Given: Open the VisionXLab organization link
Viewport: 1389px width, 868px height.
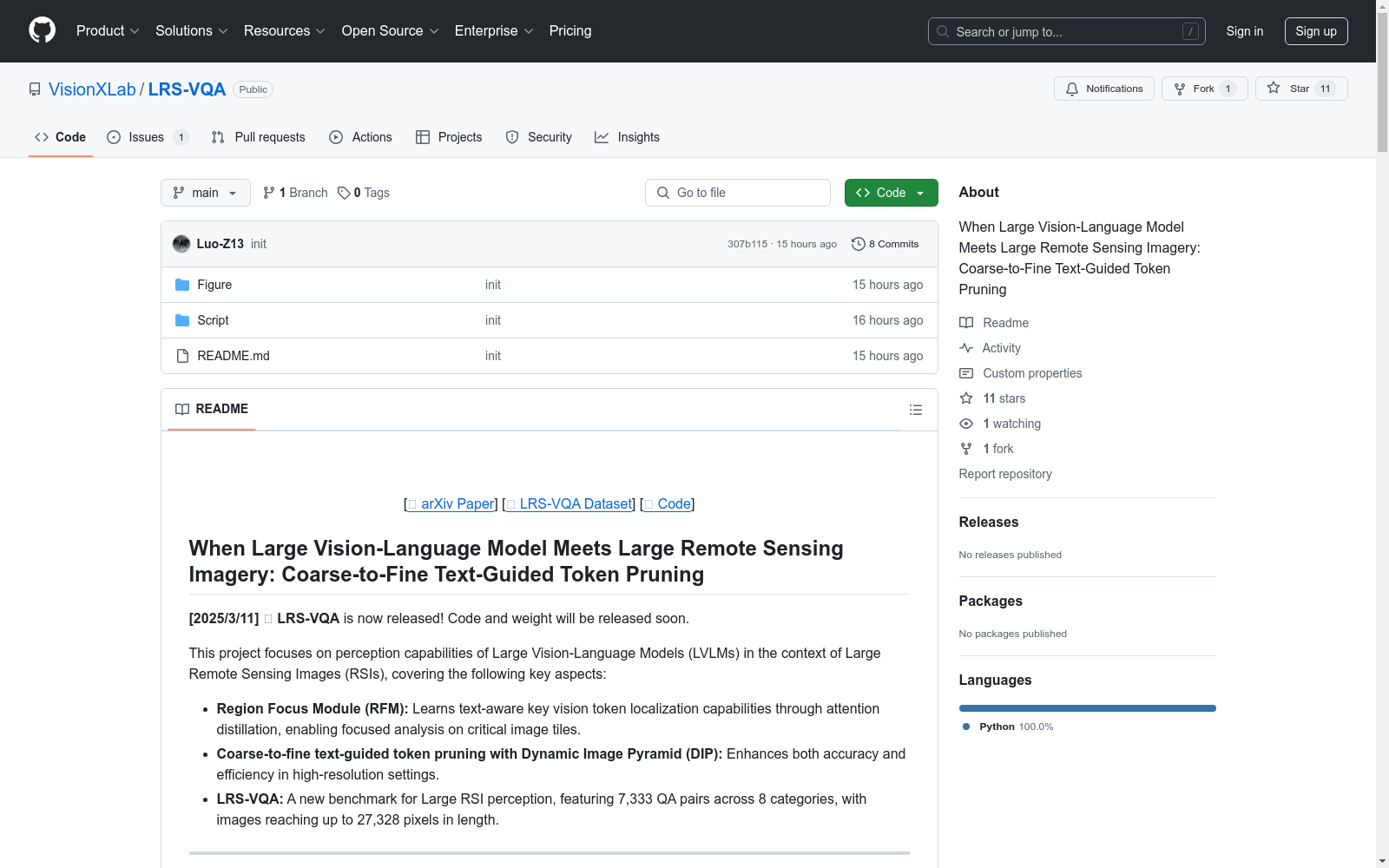Looking at the screenshot, I should [92, 89].
